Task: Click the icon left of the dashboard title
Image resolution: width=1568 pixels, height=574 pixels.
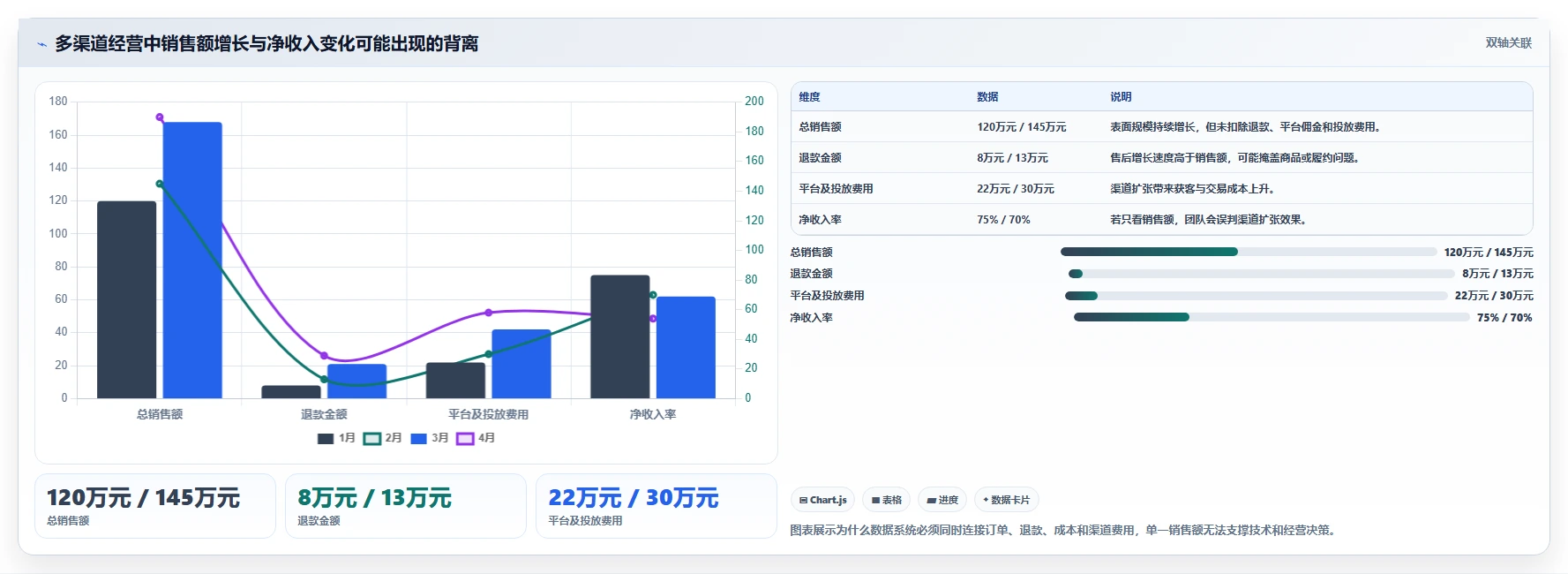Action: click(41, 44)
